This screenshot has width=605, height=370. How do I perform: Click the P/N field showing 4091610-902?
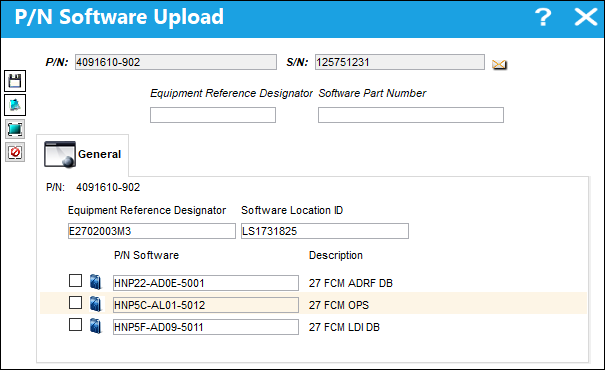(176, 62)
